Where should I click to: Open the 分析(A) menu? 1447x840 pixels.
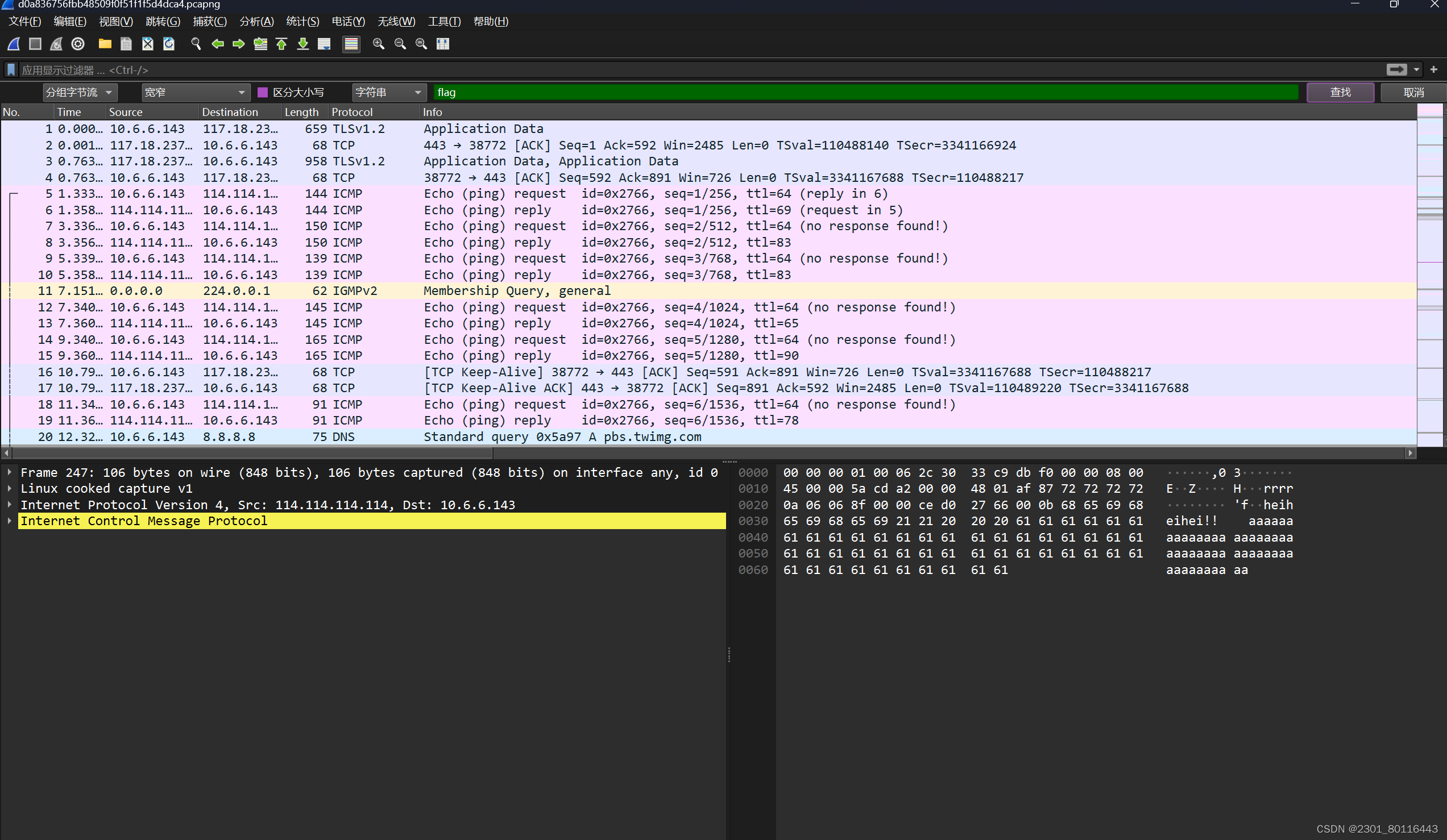[x=256, y=21]
